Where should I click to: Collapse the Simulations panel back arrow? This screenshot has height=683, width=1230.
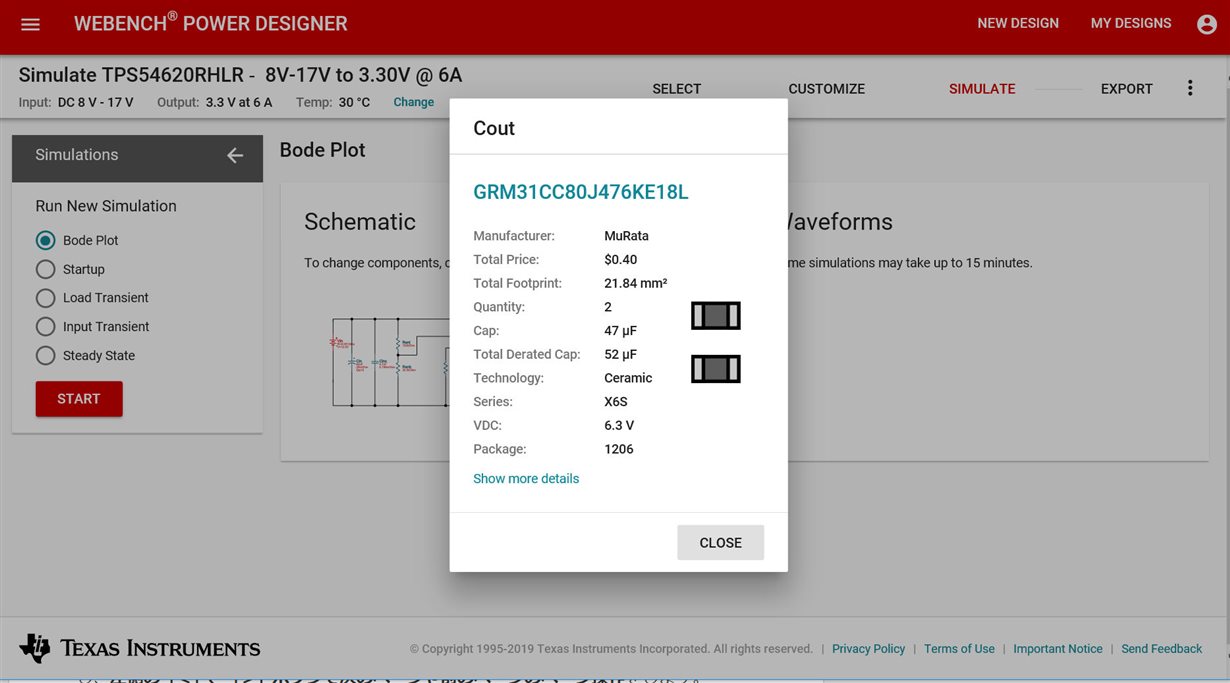click(x=235, y=155)
